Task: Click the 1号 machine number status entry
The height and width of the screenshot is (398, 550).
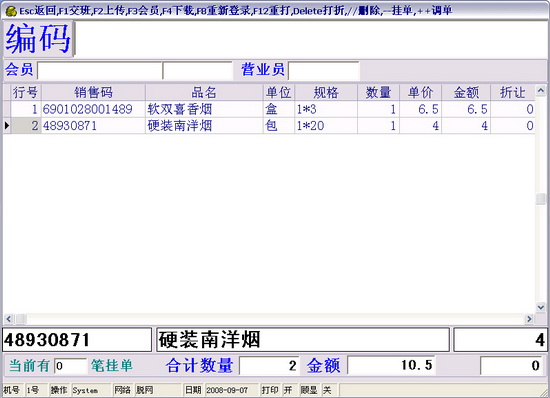Action: click(x=36, y=390)
